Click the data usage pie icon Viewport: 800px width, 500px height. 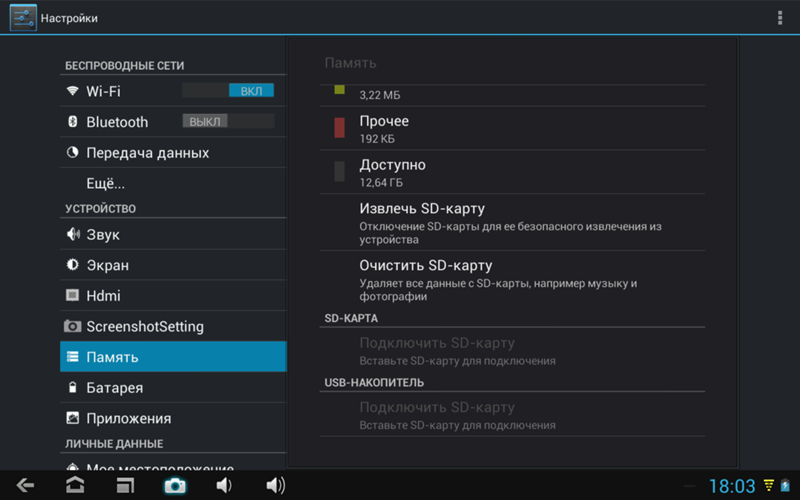pos(72,152)
